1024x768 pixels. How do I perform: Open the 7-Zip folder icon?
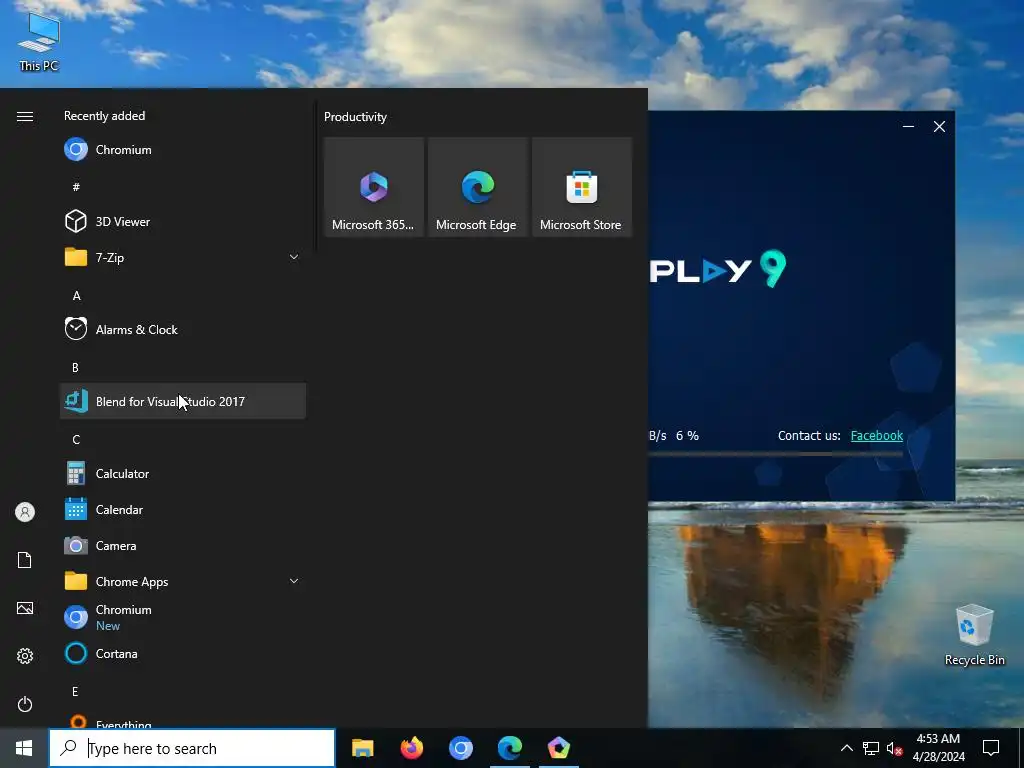[x=76, y=257]
